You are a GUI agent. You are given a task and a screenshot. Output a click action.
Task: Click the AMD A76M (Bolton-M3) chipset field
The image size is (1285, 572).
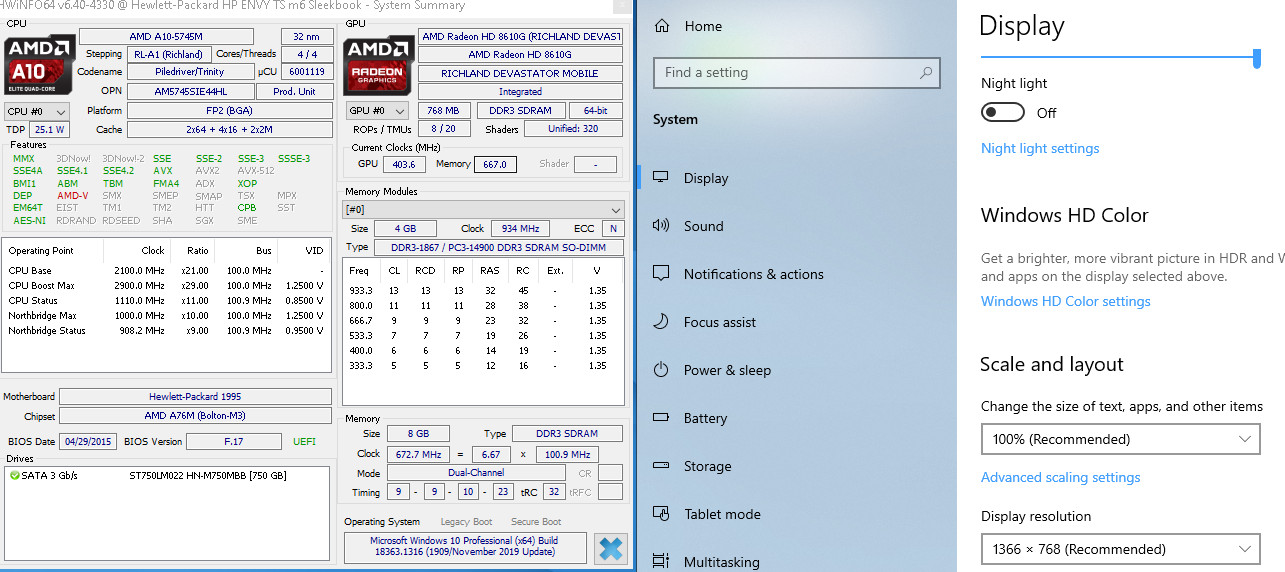click(x=196, y=415)
